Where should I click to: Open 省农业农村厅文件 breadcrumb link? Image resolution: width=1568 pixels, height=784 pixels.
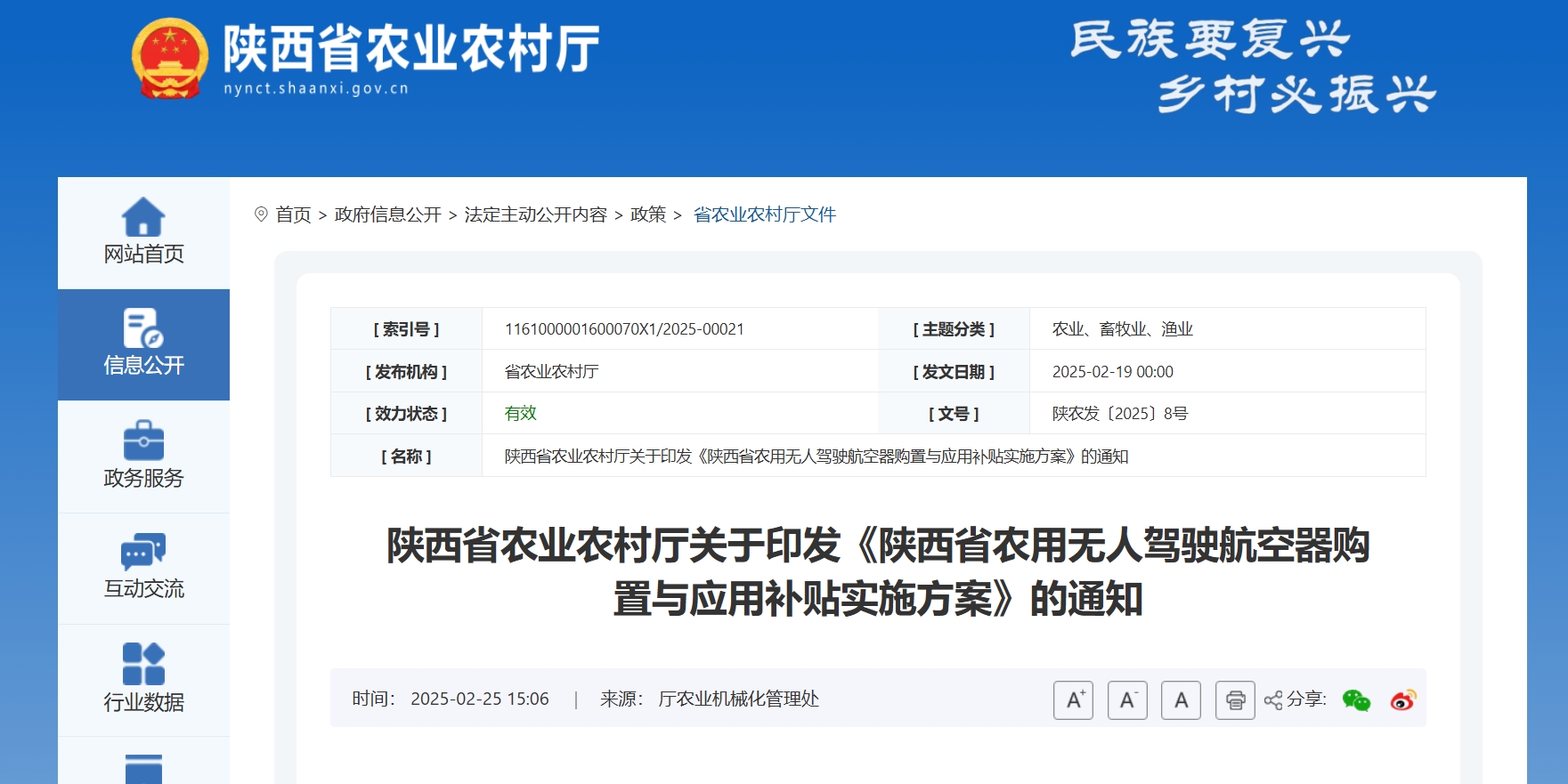[x=764, y=214]
